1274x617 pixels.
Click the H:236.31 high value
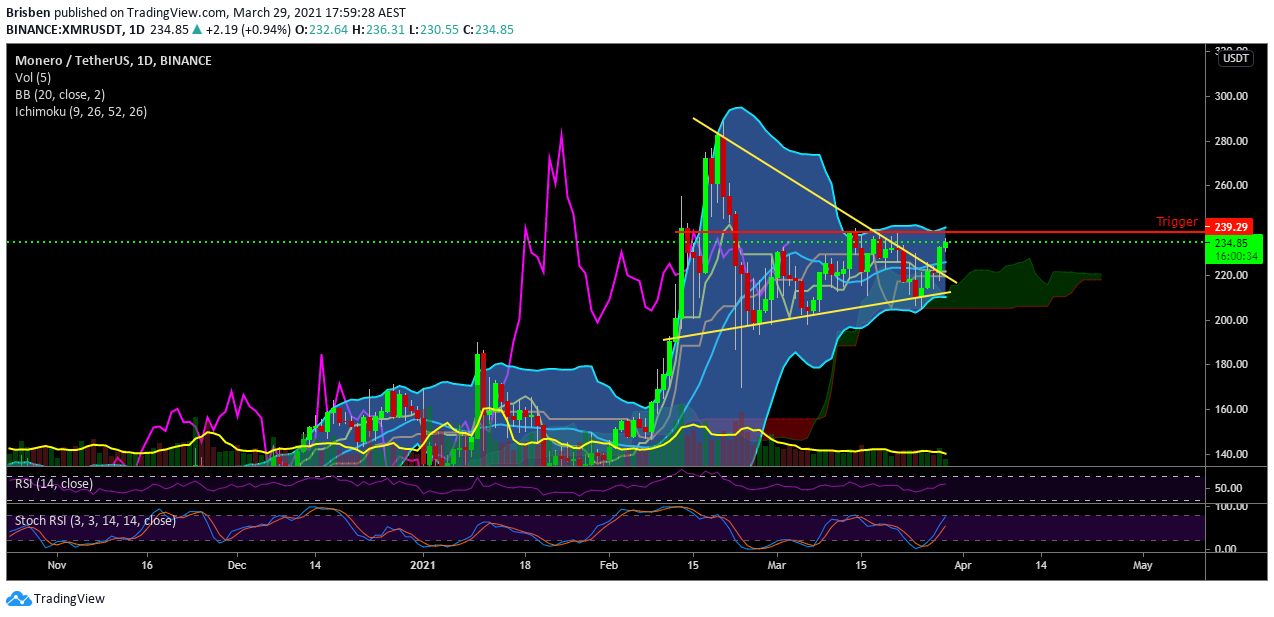[379, 30]
